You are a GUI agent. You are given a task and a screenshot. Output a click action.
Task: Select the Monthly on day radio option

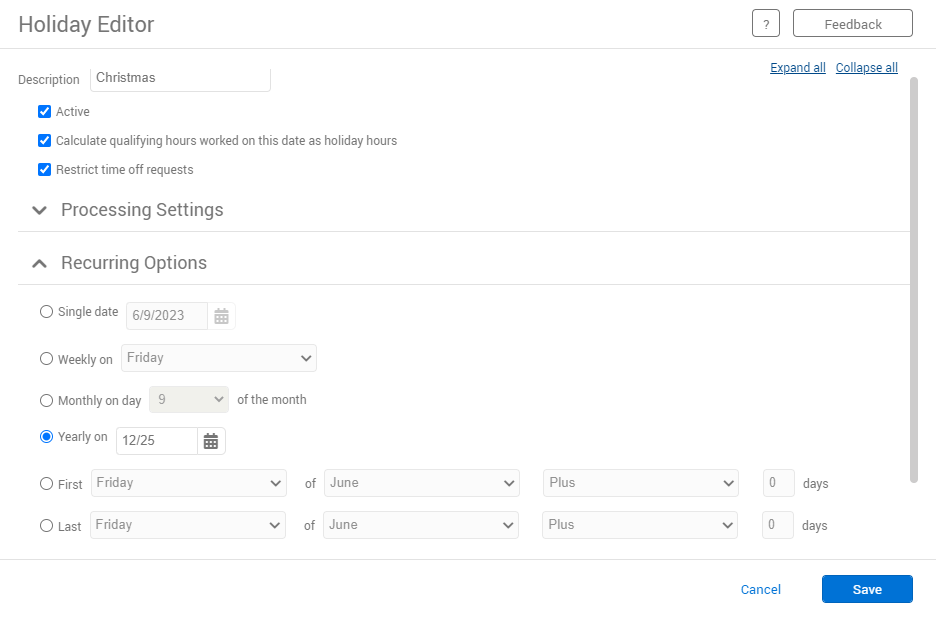tap(46, 400)
